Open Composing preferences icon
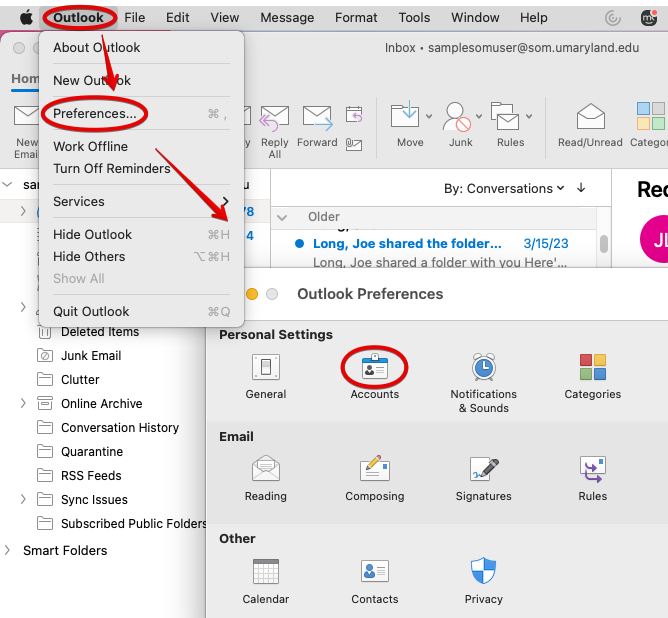668x618 pixels. pyautogui.click(x=375, y=471)
